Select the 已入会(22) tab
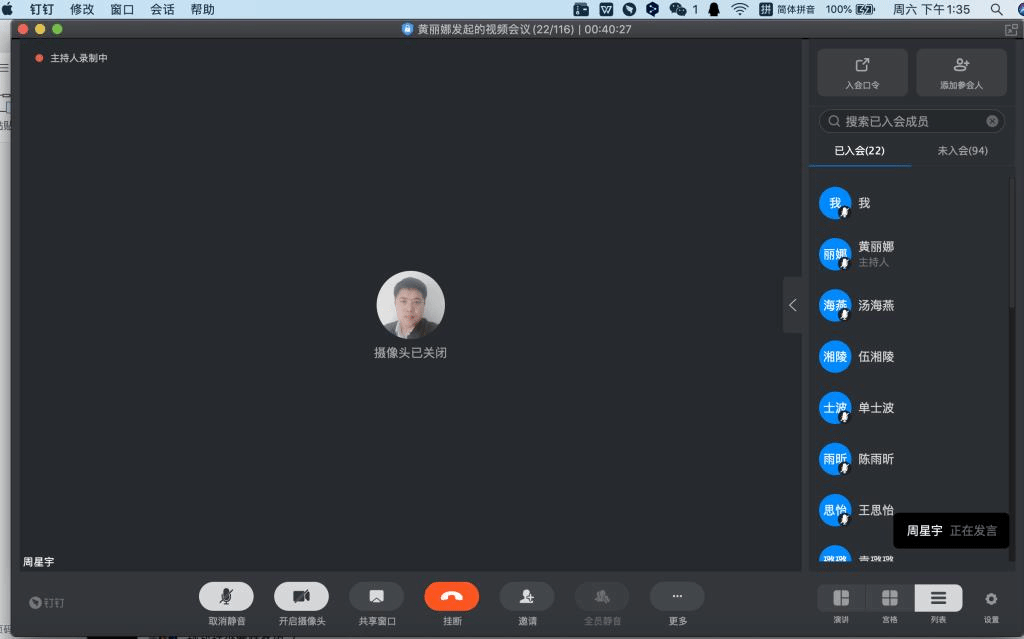 point(859,150)
